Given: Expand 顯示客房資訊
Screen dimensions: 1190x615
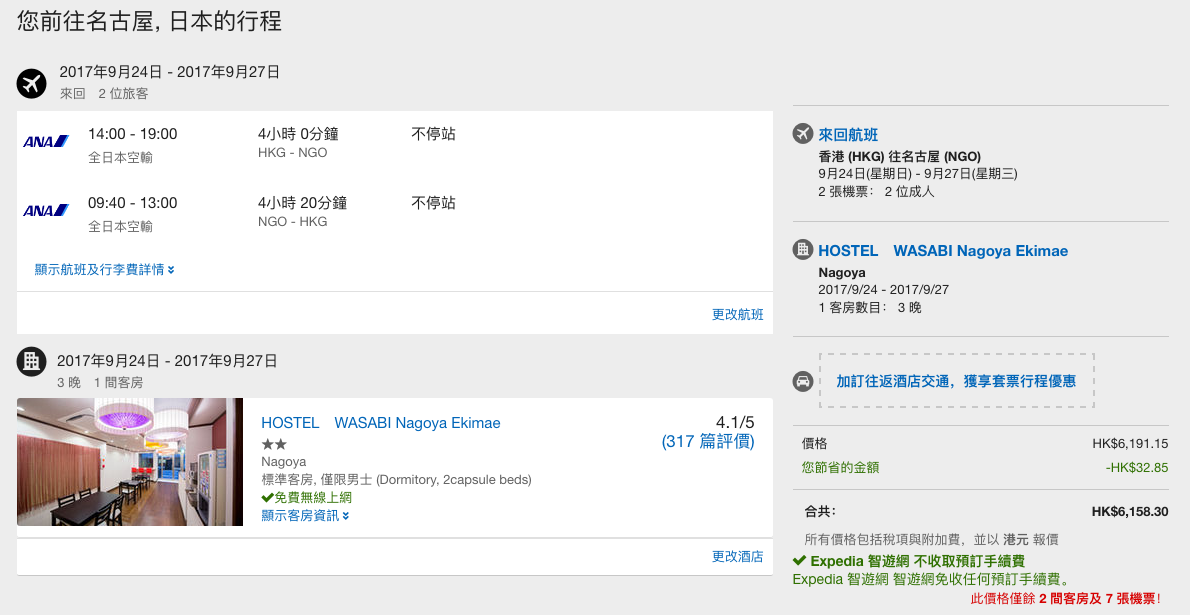Looking at the screenshot, I should [305, 516].
